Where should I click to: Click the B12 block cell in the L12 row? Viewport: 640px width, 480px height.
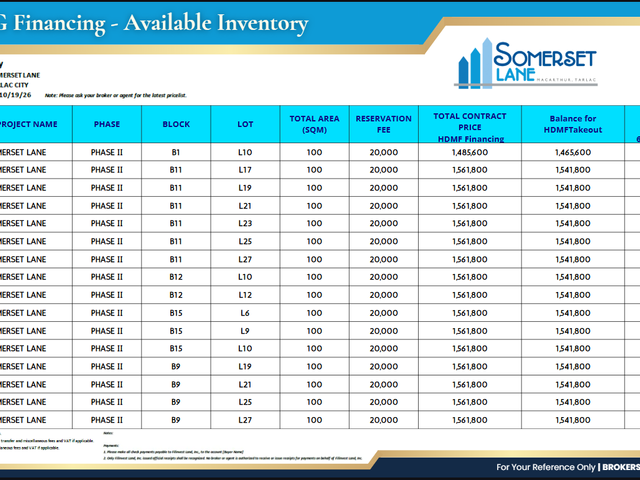click(x=176, y=295)
